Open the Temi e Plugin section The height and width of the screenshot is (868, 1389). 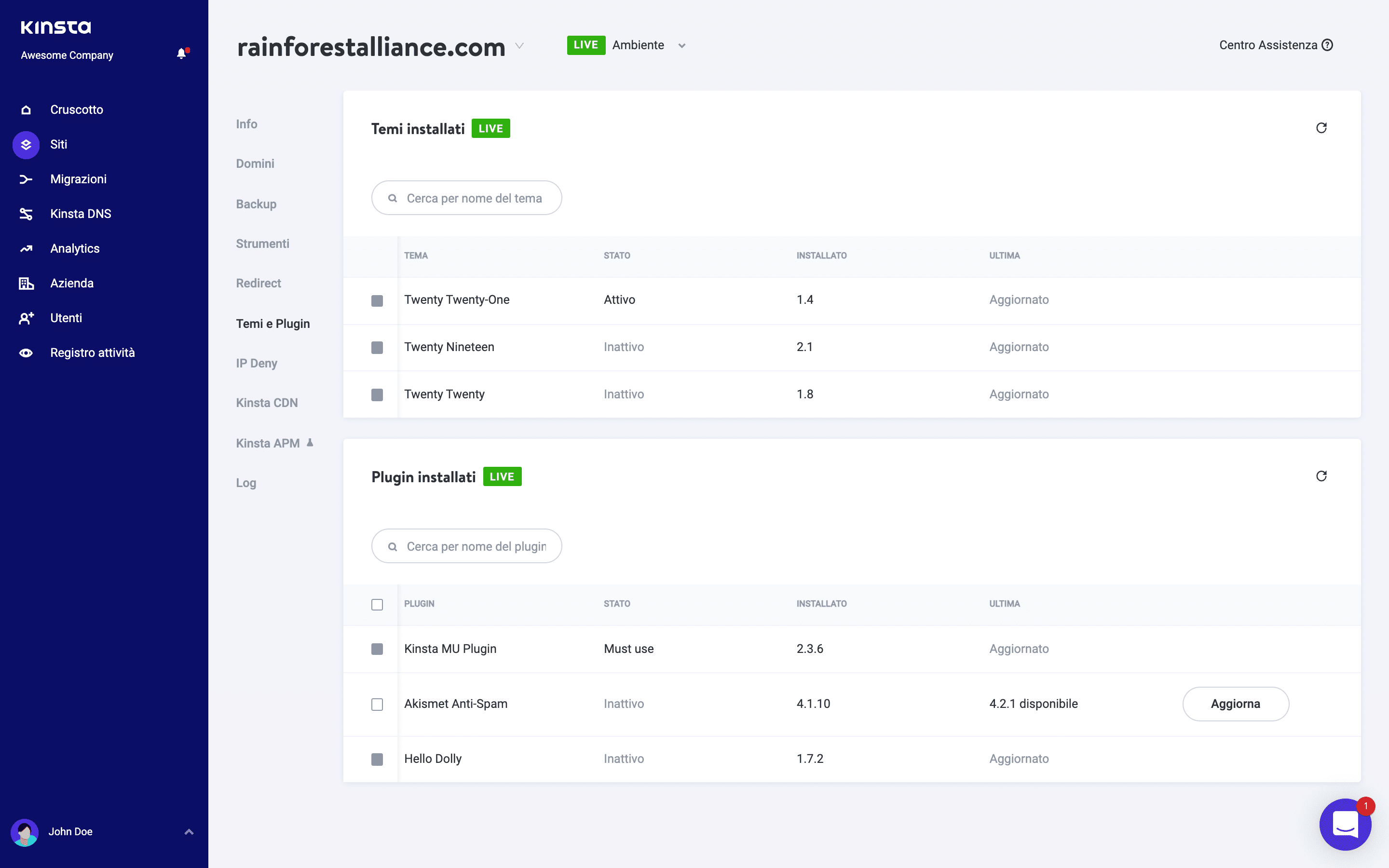(273, 323)
